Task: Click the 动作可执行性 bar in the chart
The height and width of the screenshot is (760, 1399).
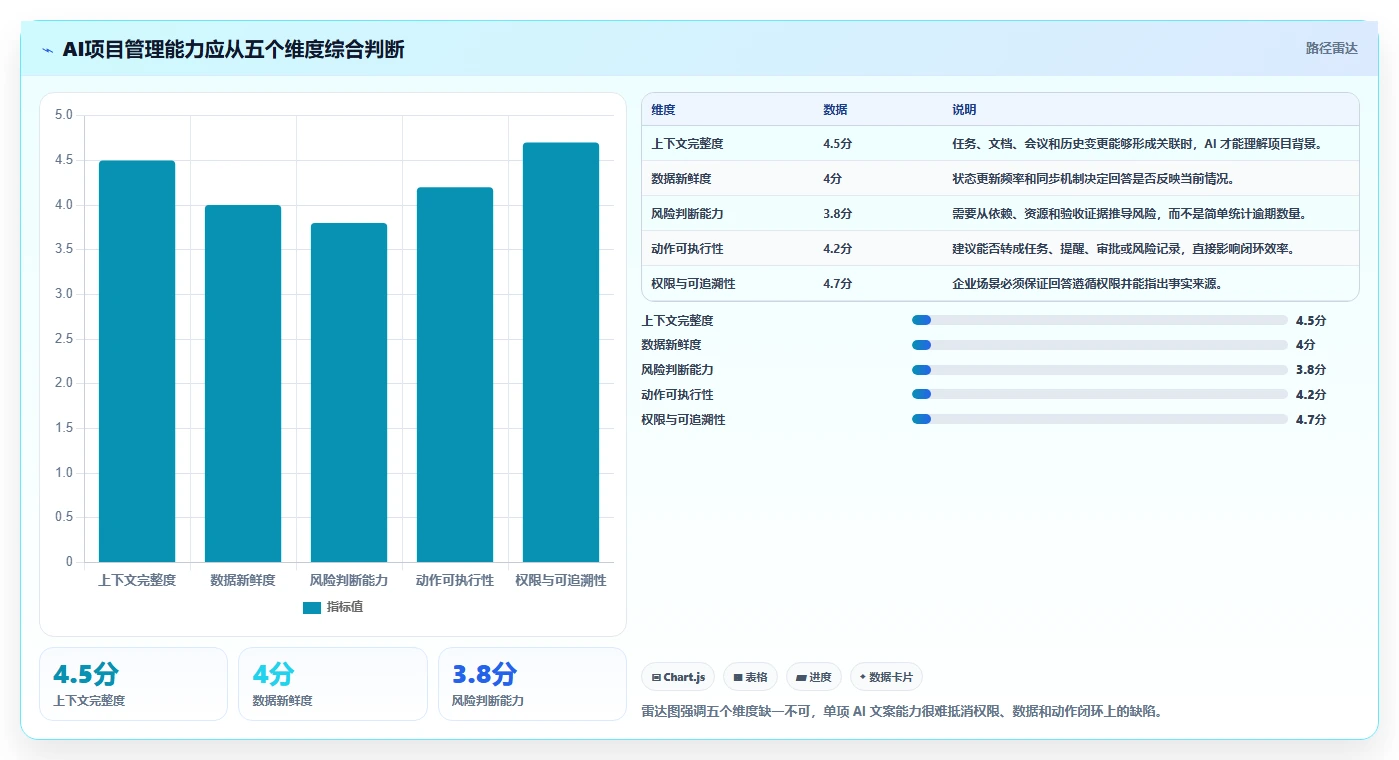Action: click(x=455, y=374)
